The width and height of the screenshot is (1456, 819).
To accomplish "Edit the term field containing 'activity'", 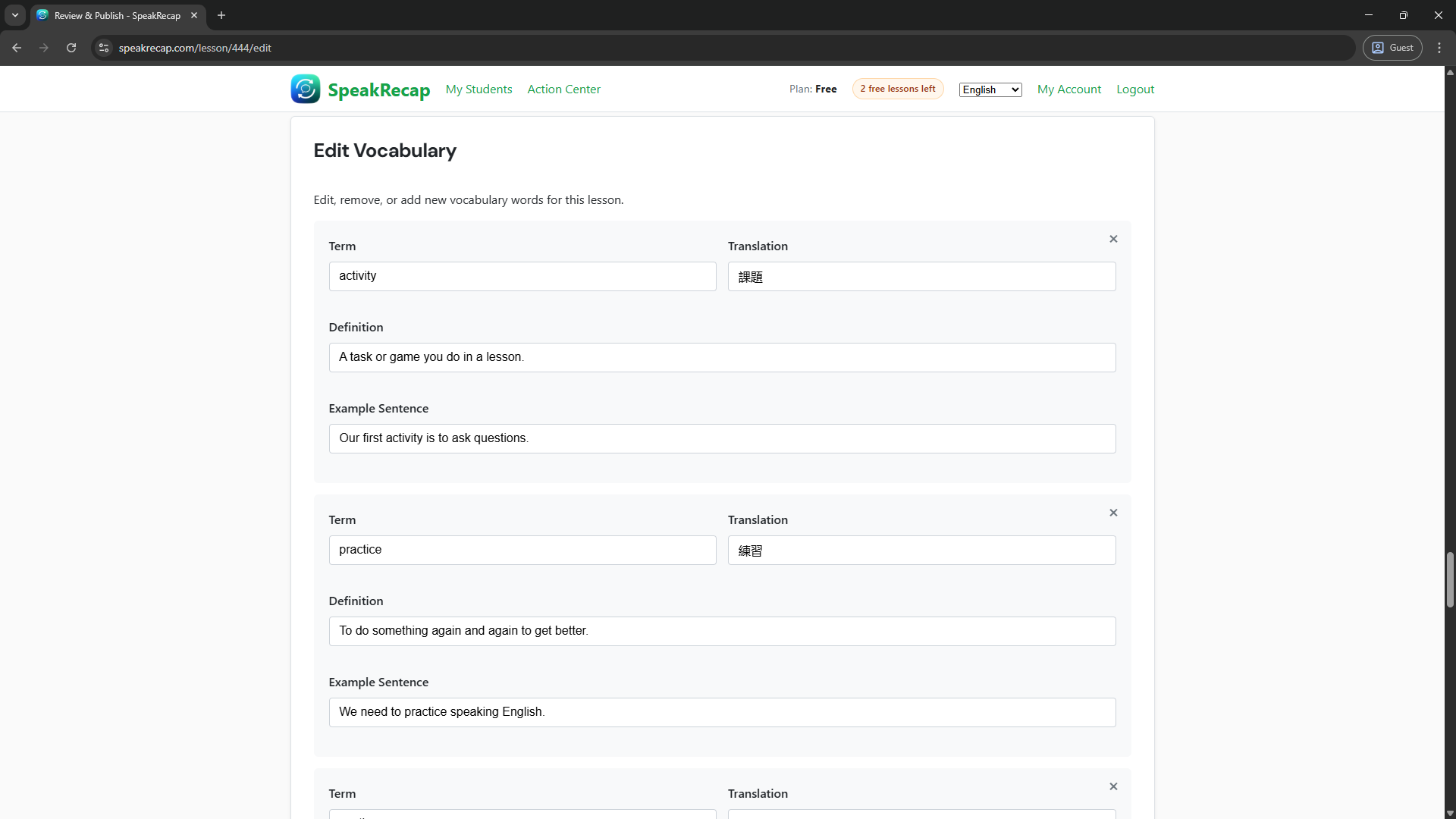I will tap(522, 276).
